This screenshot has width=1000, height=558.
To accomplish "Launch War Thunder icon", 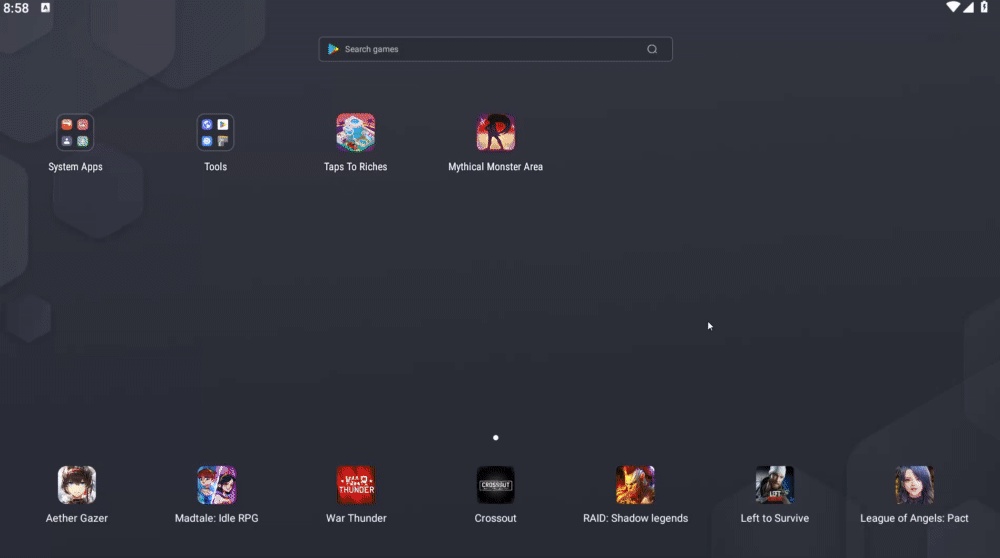I will (x=356, y=485).
